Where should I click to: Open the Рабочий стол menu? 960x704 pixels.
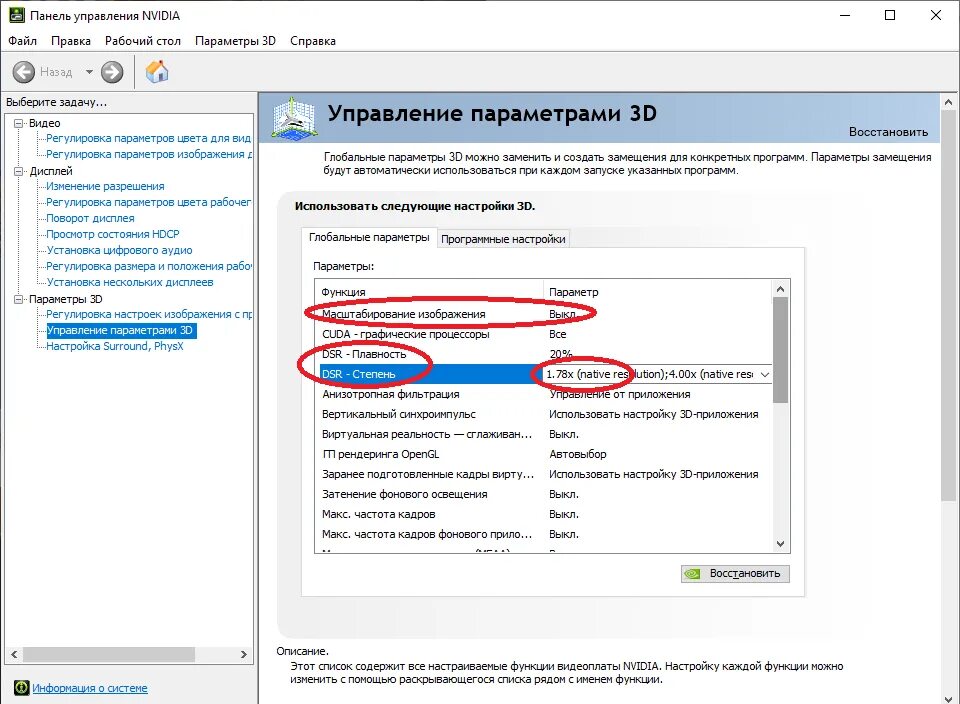pos(143,41)
